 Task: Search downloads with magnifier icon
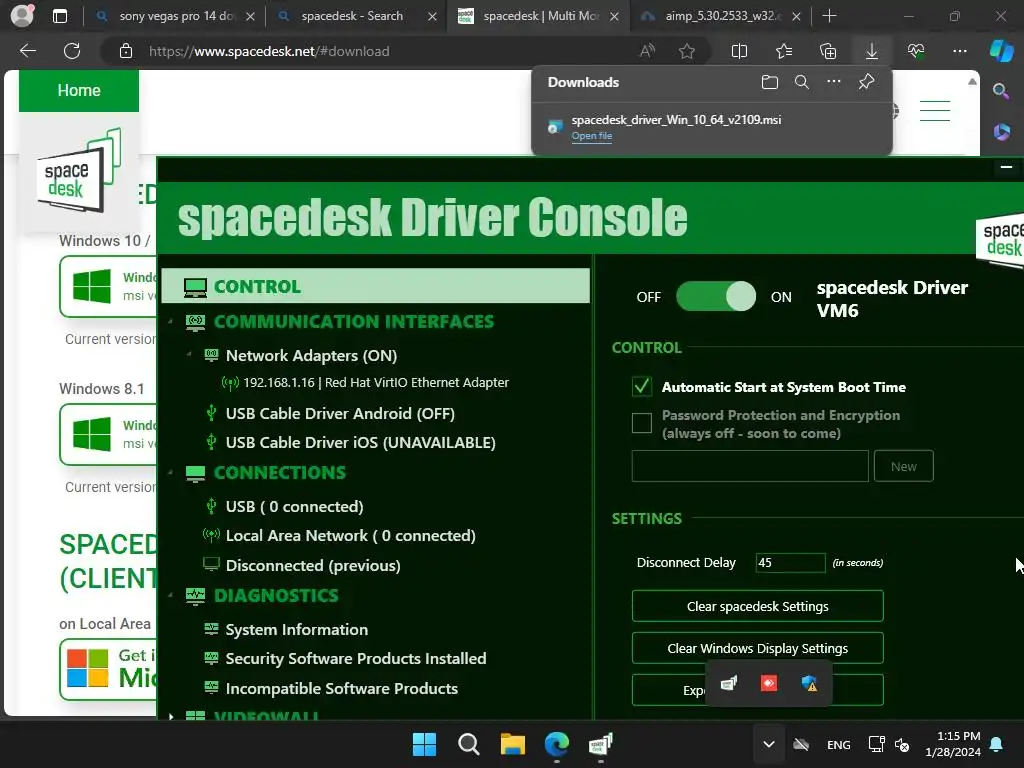[x=802, y=82]
